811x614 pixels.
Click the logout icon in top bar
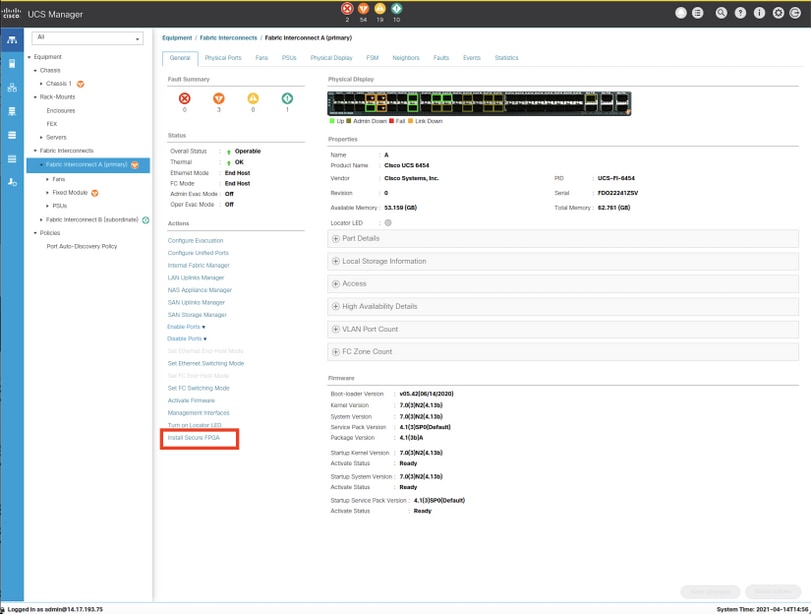tap(795, 13)
